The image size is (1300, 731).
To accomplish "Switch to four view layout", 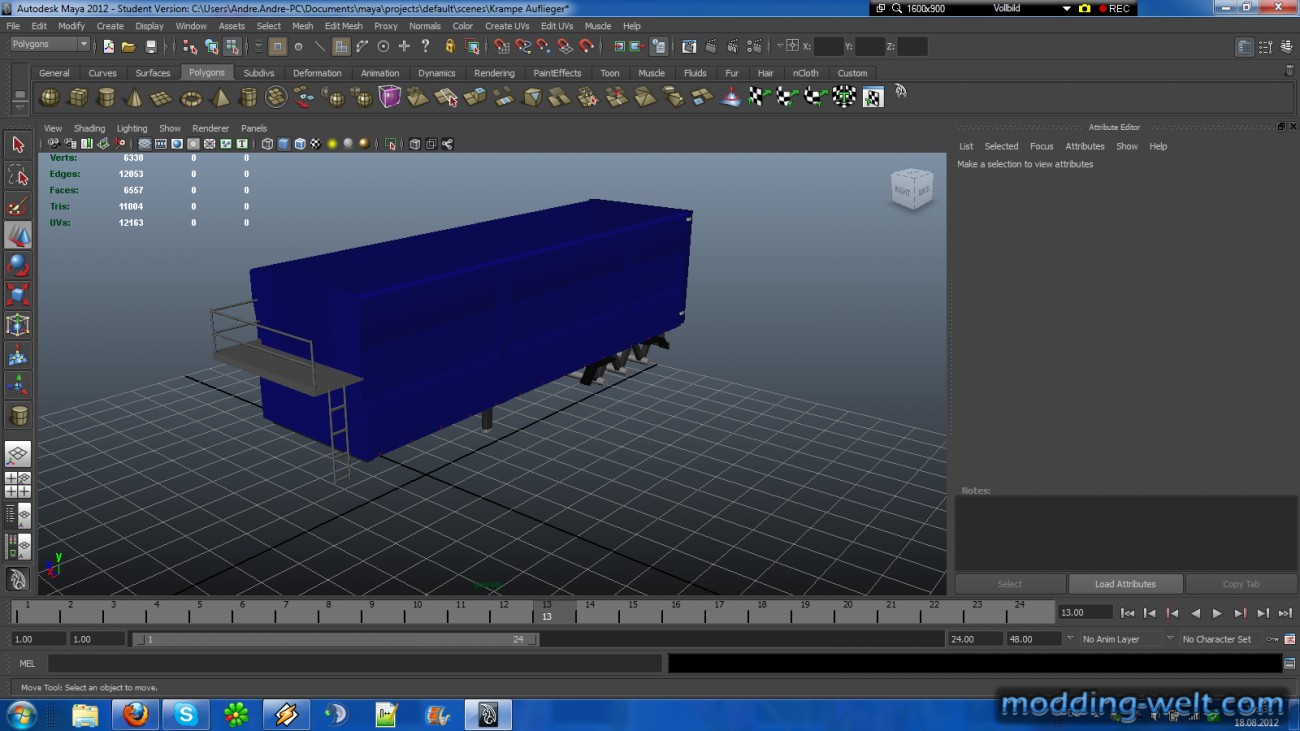I will pyautogui.click(x=18, y=485).
